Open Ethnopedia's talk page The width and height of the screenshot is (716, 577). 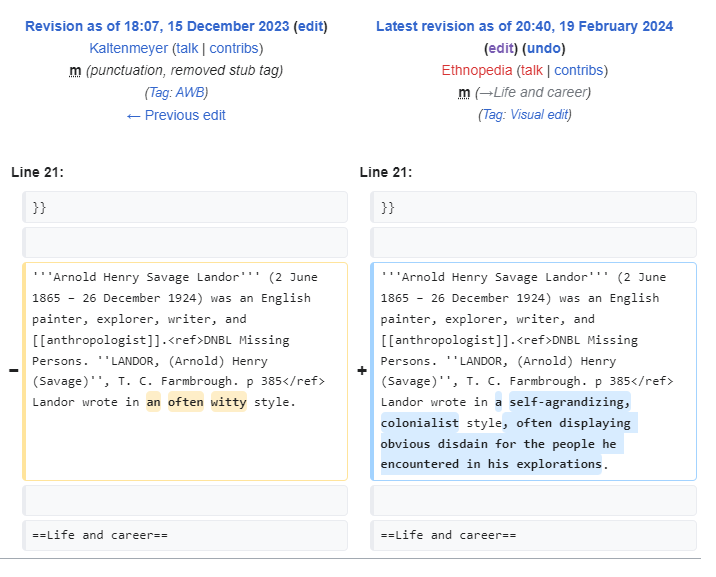[x=532, y=70]
